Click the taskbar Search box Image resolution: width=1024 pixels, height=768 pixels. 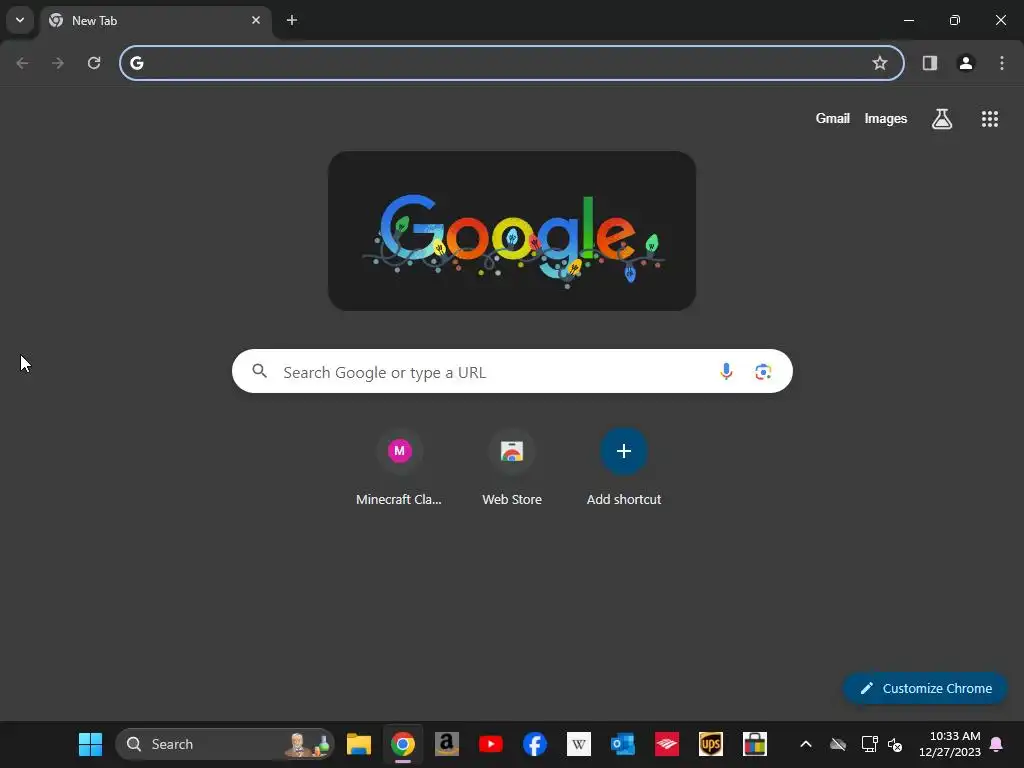[225, 744]
